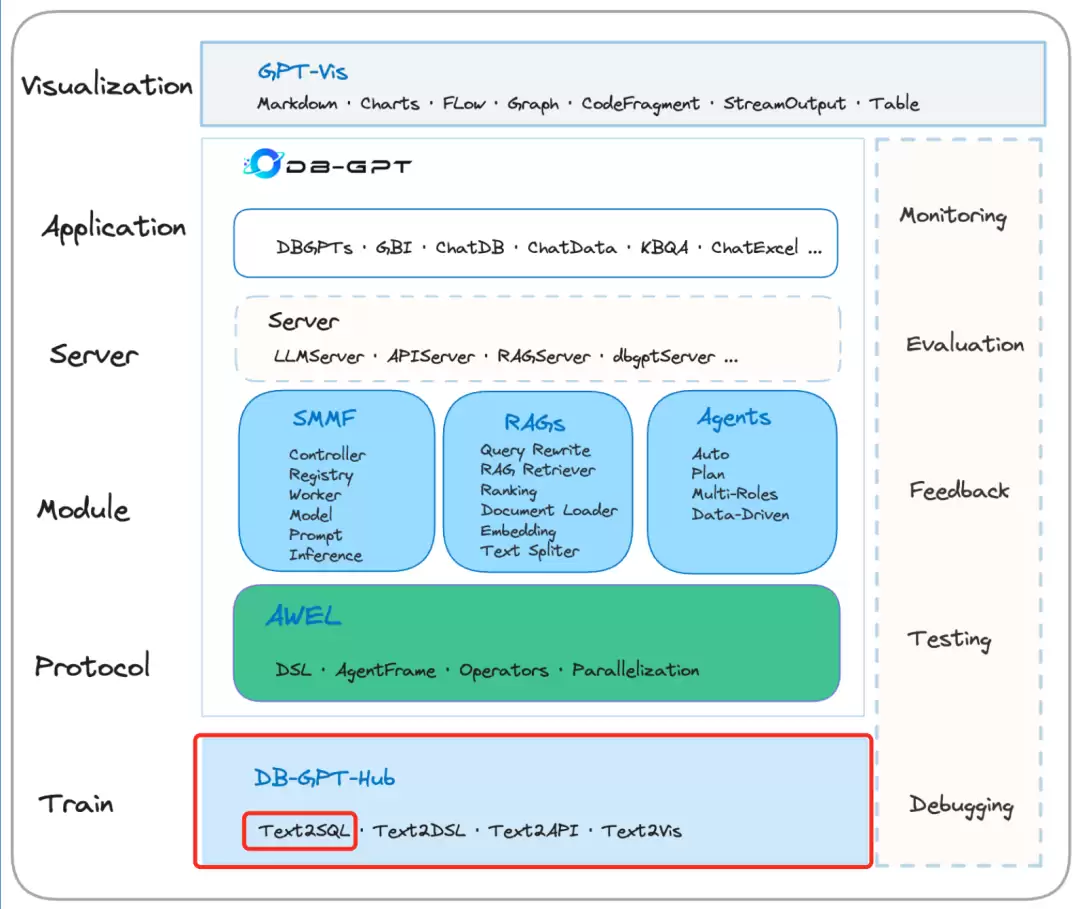Select the green AWEL protocol block
The height and width of the screenshot is (909, 1080).
tap(537, 643)
